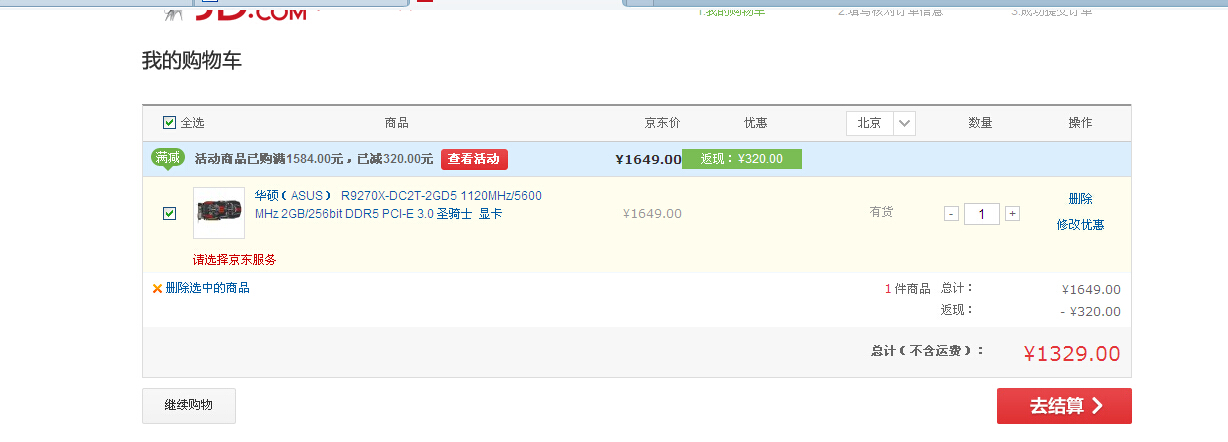Click the 请选择京东服务 link
1228x442 pixels.
click(235, 259)
